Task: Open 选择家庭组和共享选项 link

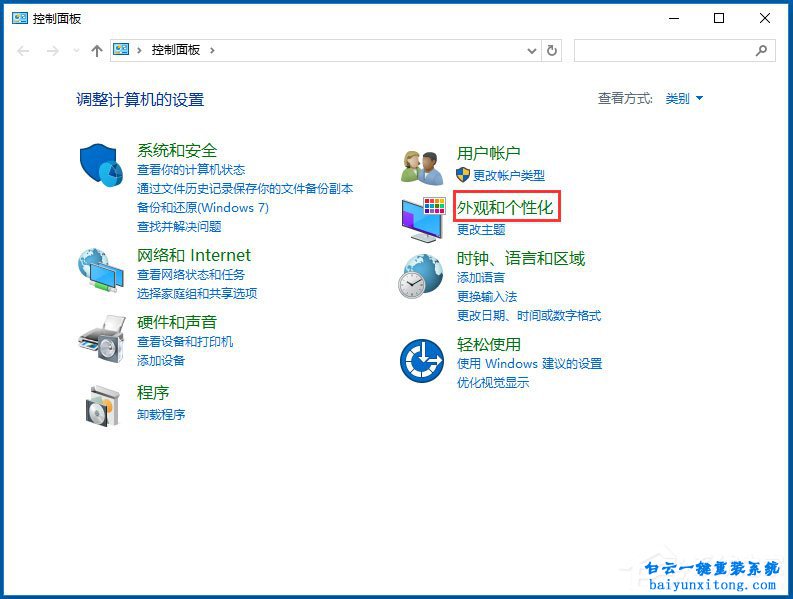Action: pos(197,293)
